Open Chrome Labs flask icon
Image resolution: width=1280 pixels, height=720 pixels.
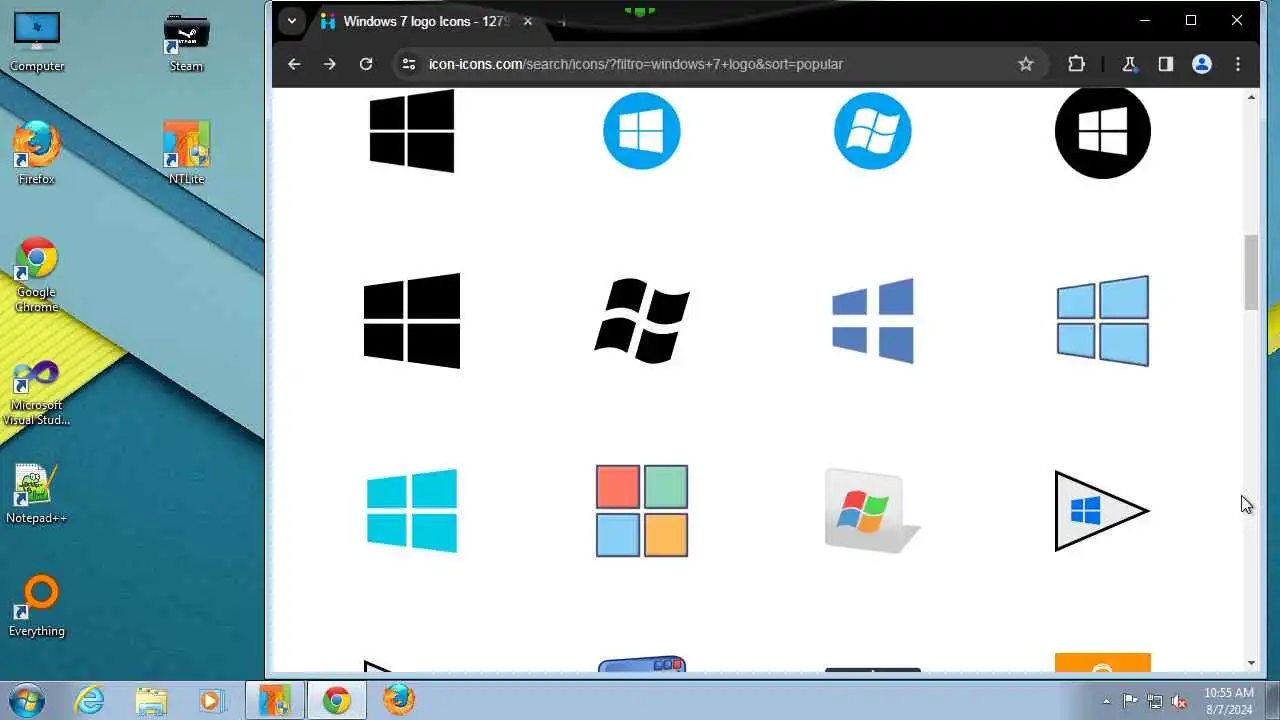[x=1129, y=64]
